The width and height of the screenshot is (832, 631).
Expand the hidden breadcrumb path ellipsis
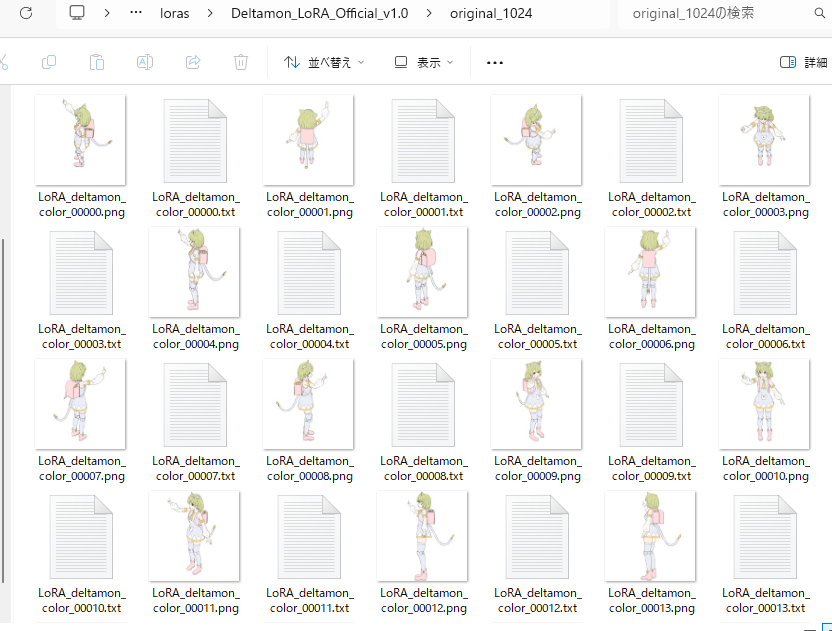(x=136, y=13)
